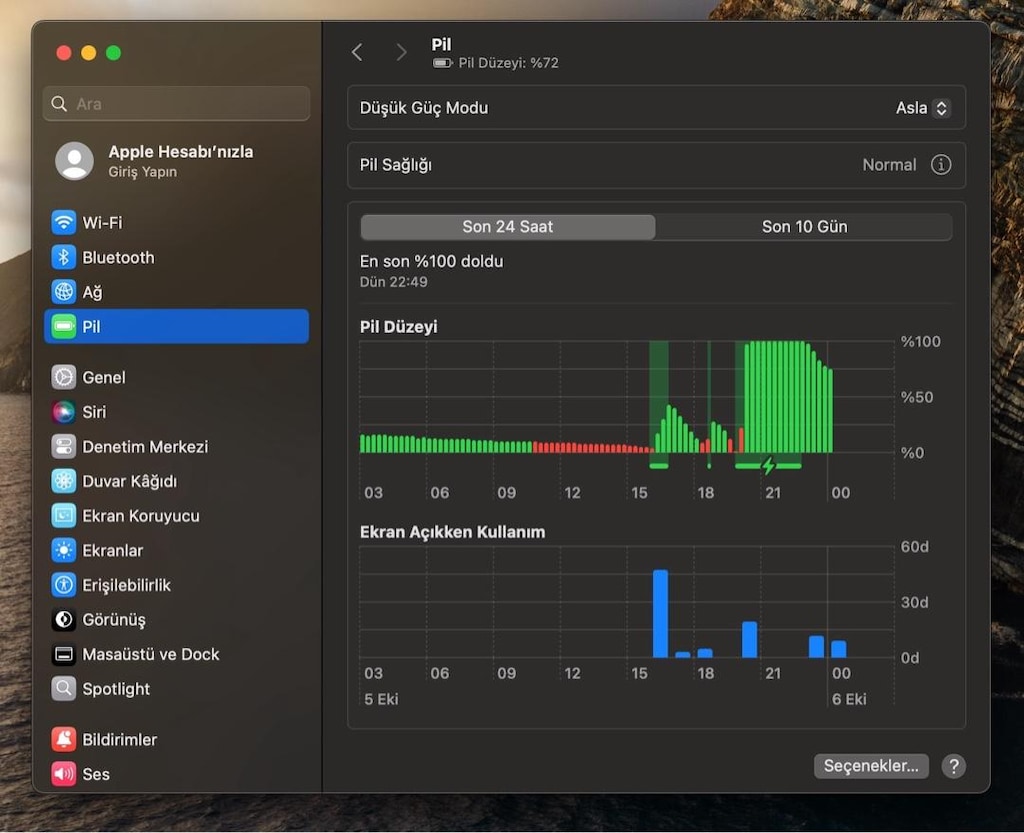Viewport: 1024px width, 833px height.
Task: Go back with the left chevron
Action: (x=357, y=52)
